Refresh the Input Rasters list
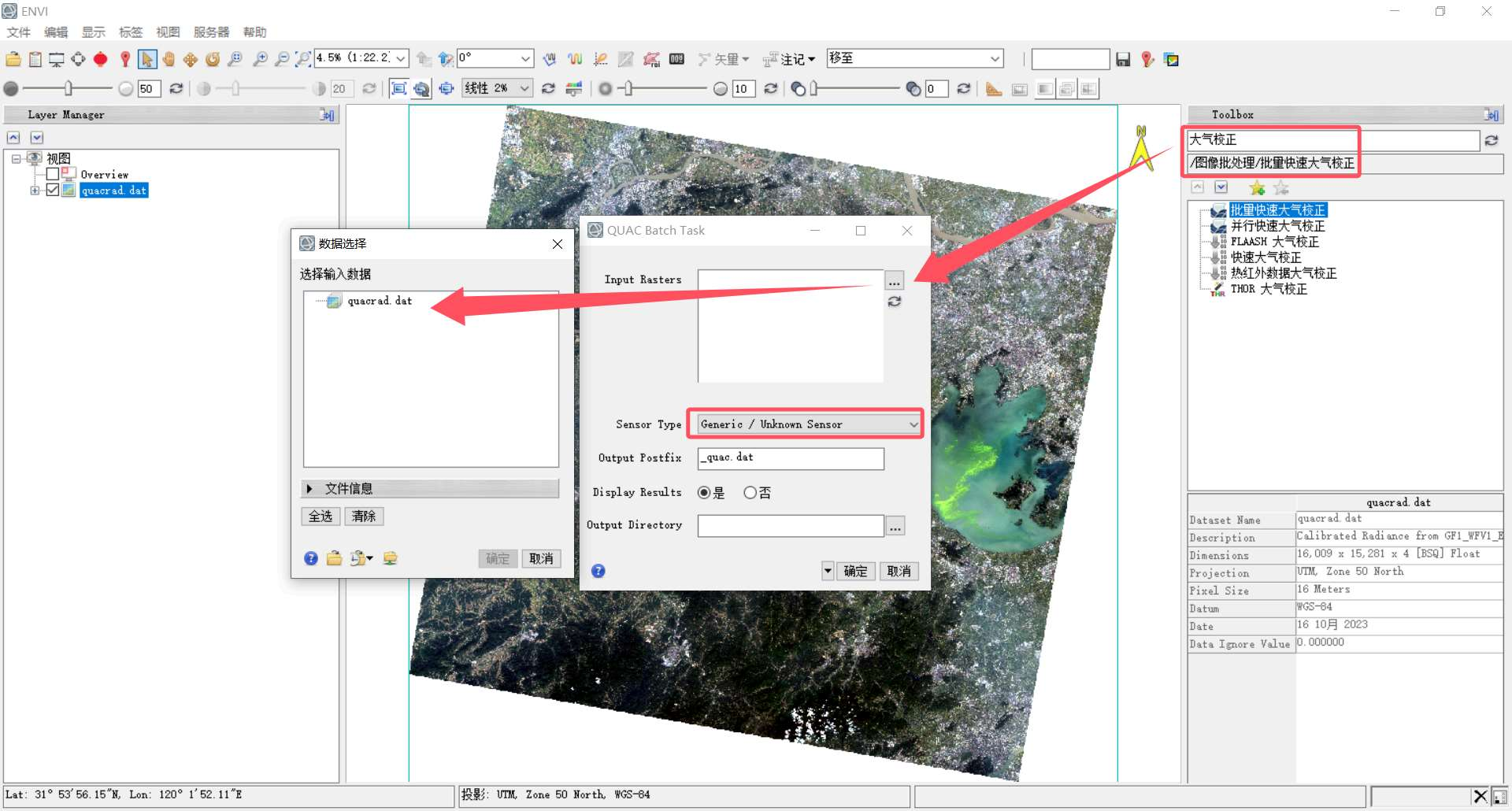 coord(895,302)
